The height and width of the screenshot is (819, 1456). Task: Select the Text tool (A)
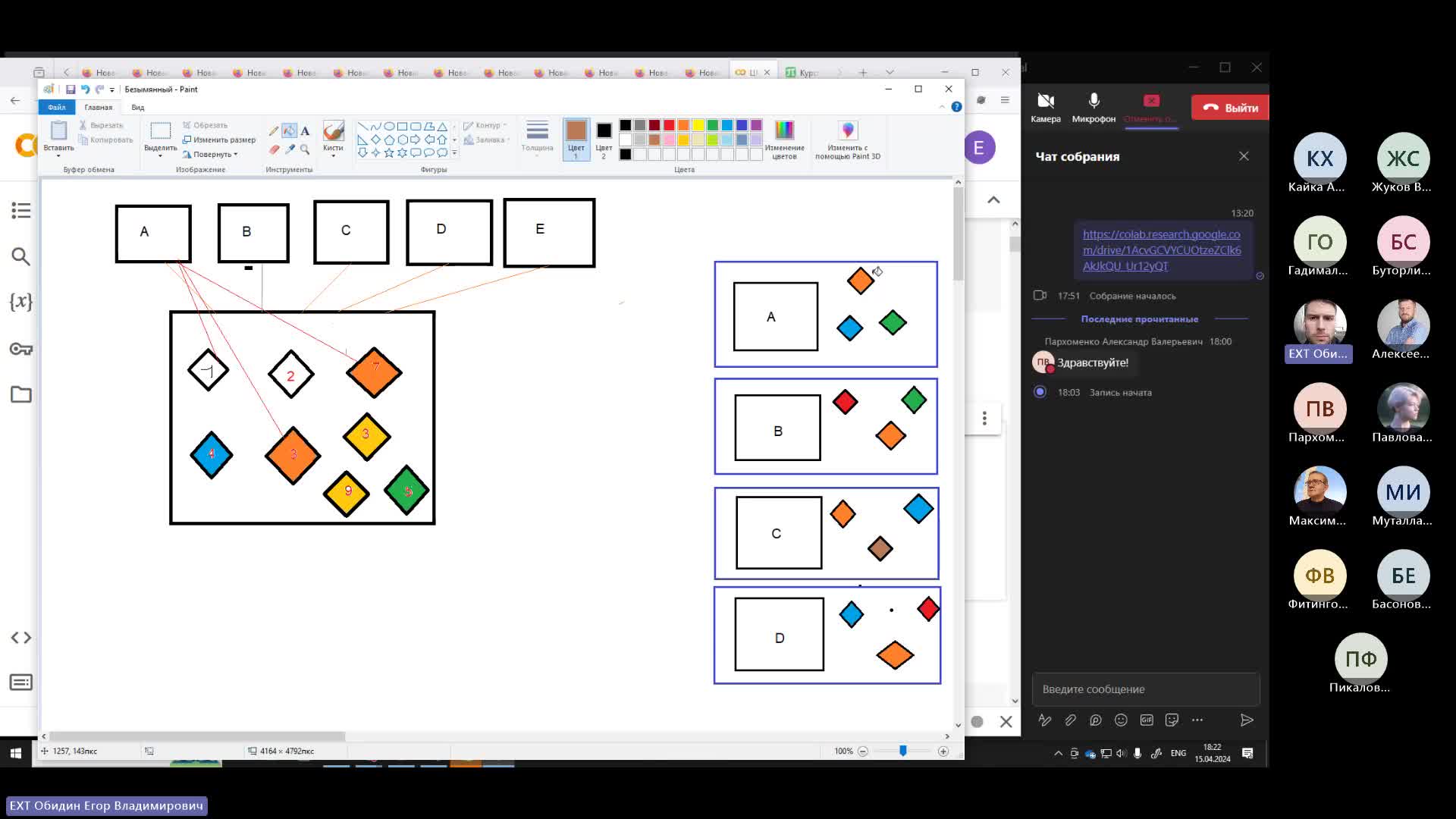tap(305, 130)
